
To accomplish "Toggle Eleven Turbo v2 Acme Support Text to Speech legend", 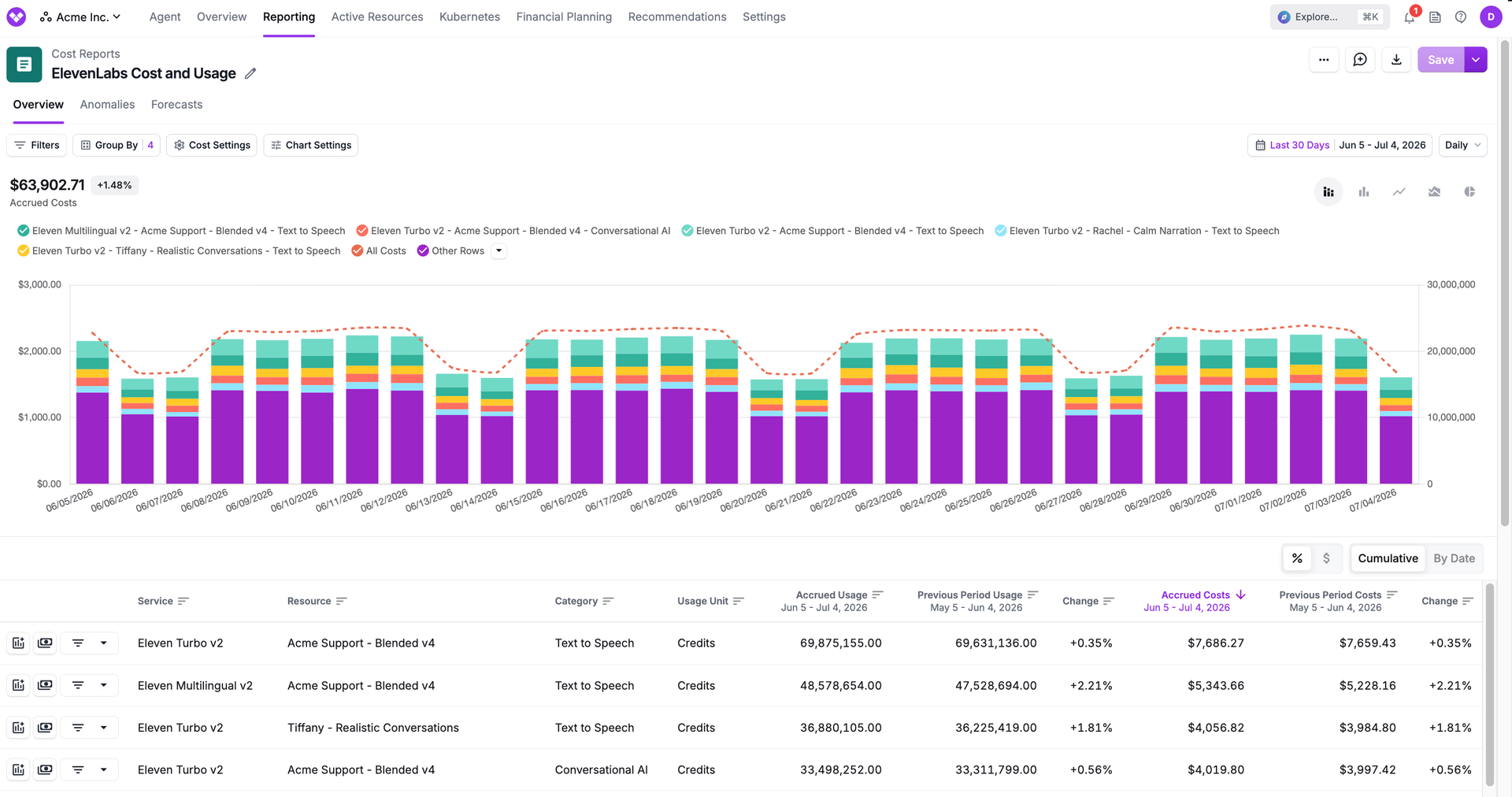I will click(832, 231).
